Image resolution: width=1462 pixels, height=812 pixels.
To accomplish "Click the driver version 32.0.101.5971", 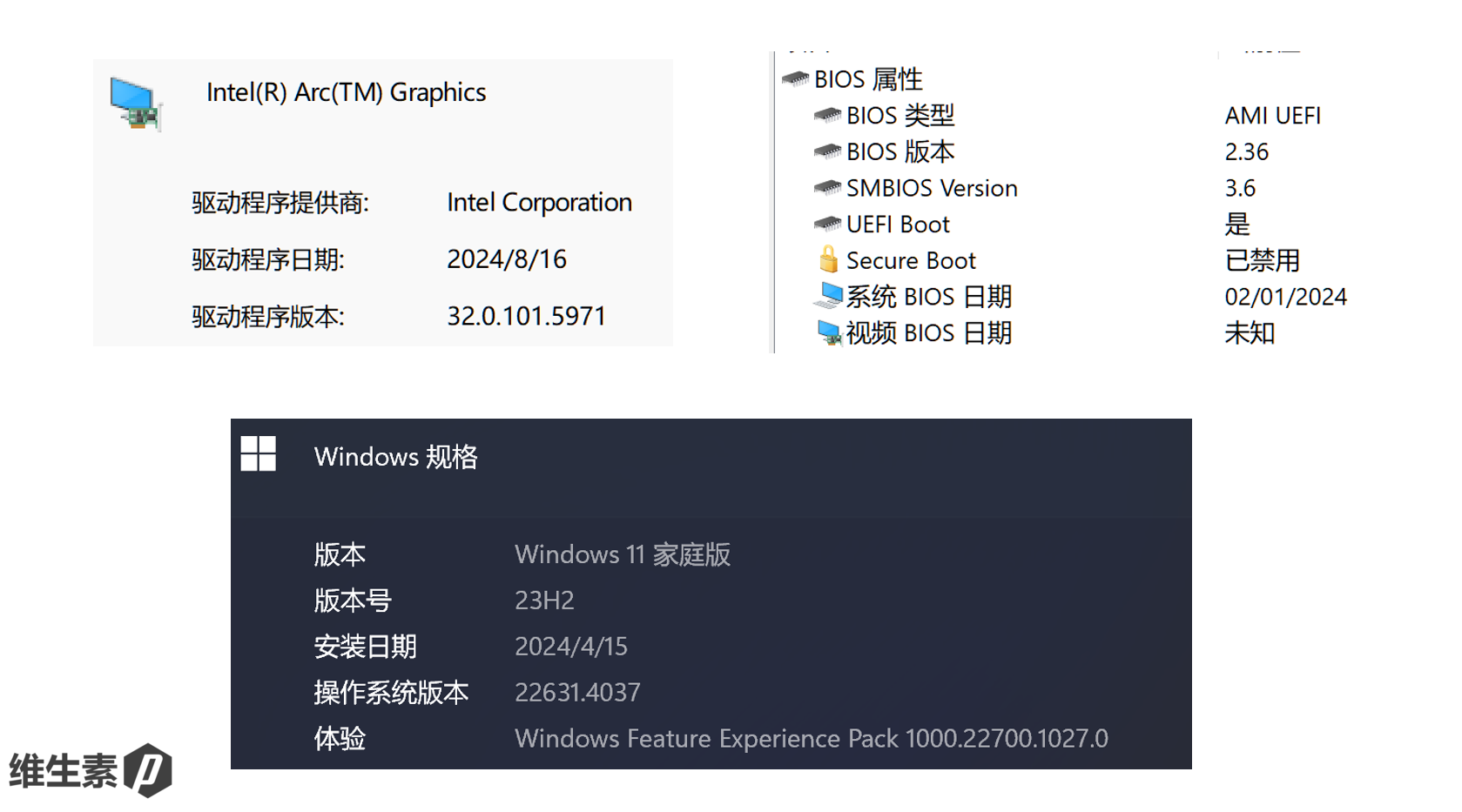I will coord(526,316).
